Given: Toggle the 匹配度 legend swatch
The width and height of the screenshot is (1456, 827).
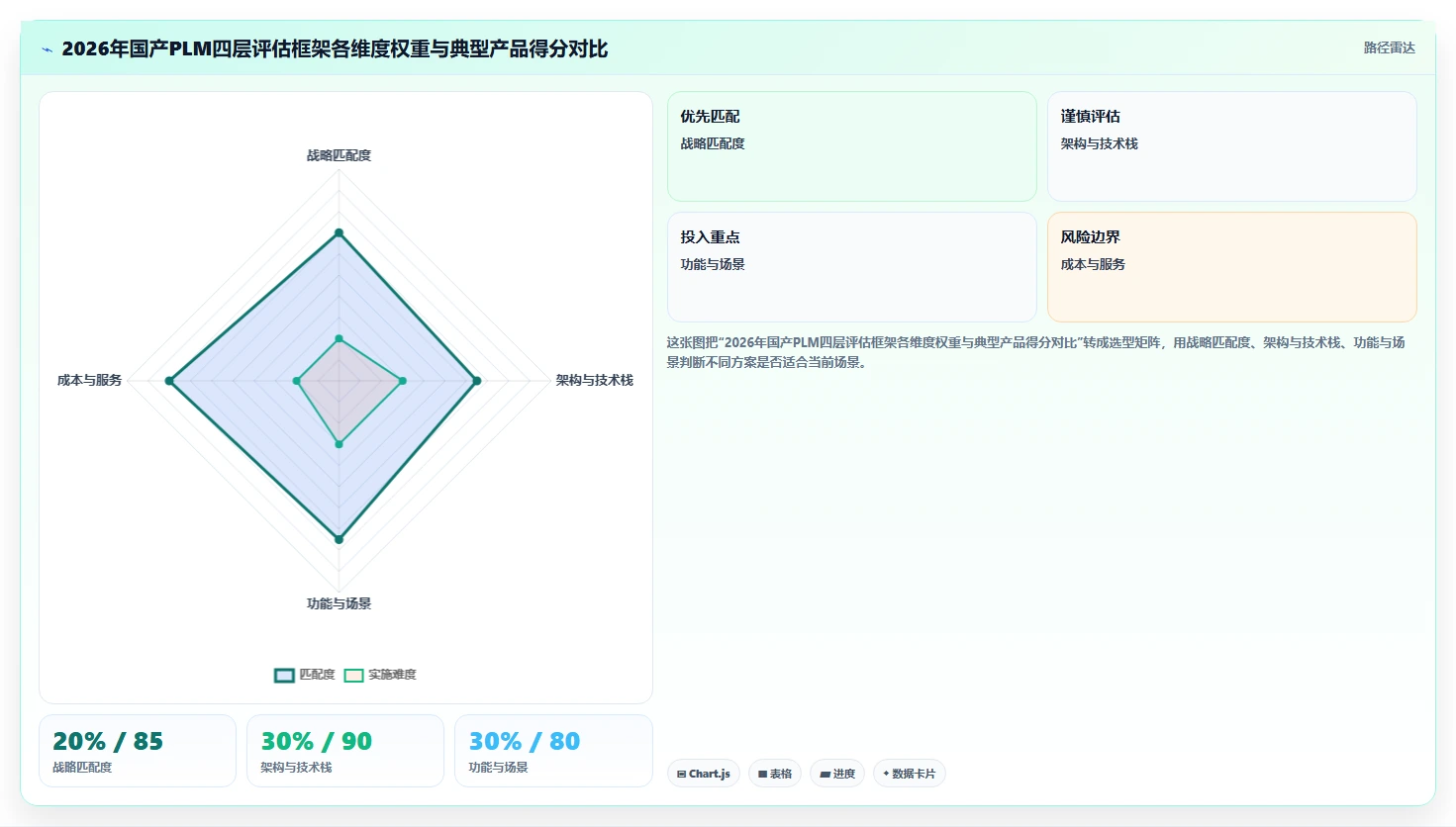Looking at the screenshot, I should 284,675.
